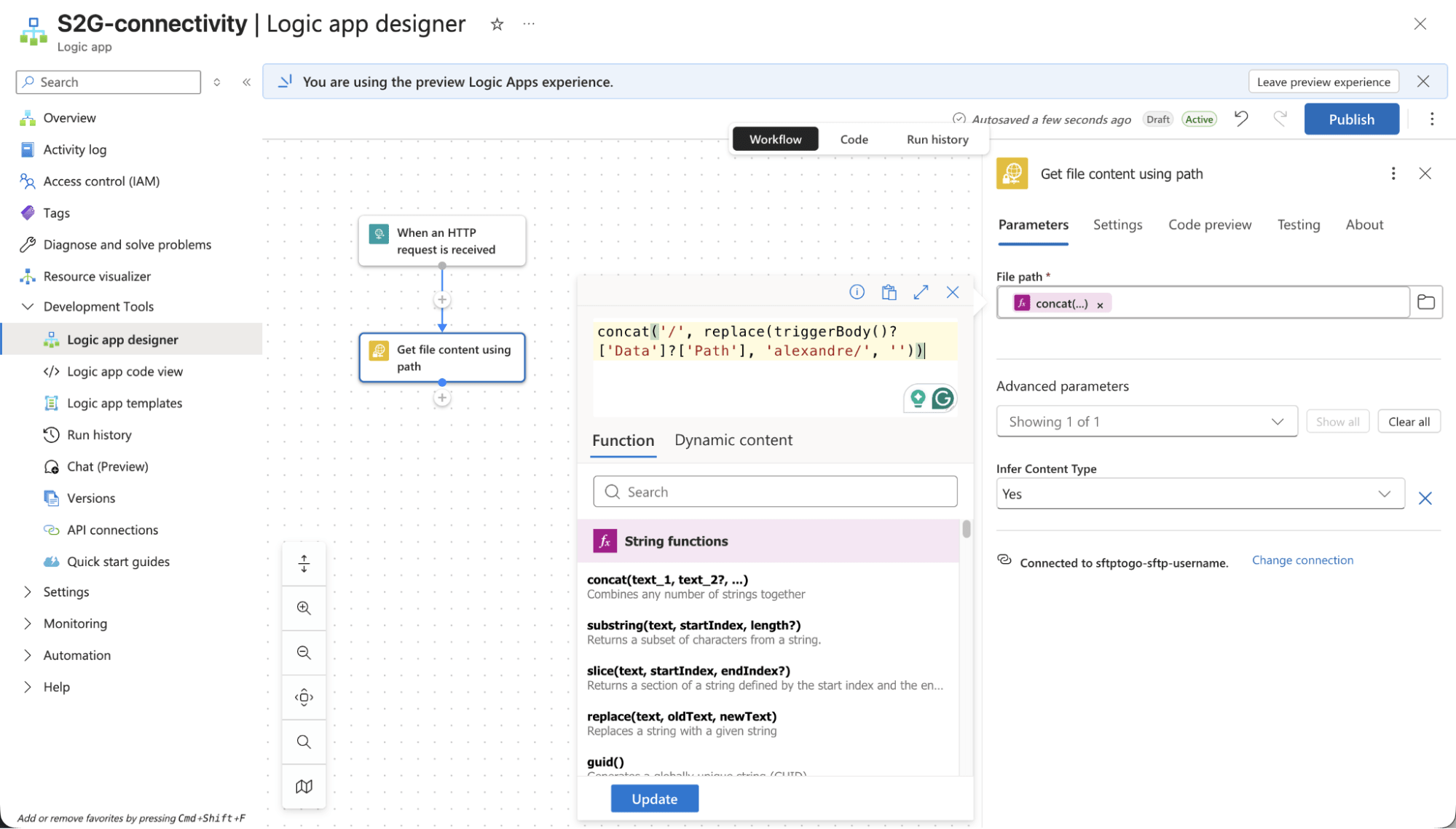Open the Code preview tab
This screenshot has width=1456, height=829.
pyautogui.click(x=1209, y=225)
